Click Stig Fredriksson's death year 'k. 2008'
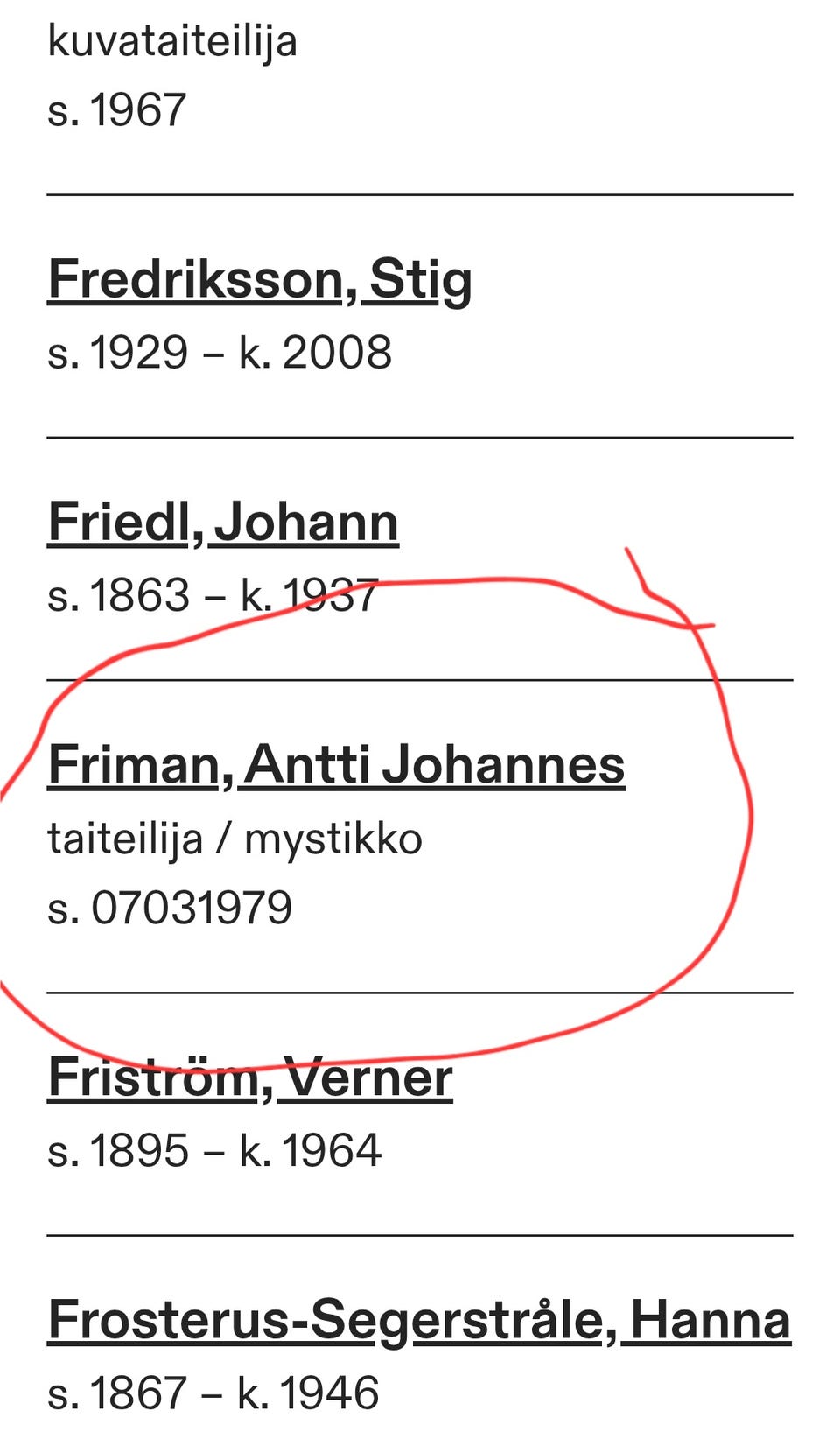Image resolution: width=840 pixels, height=1432 pixels. 315,353
